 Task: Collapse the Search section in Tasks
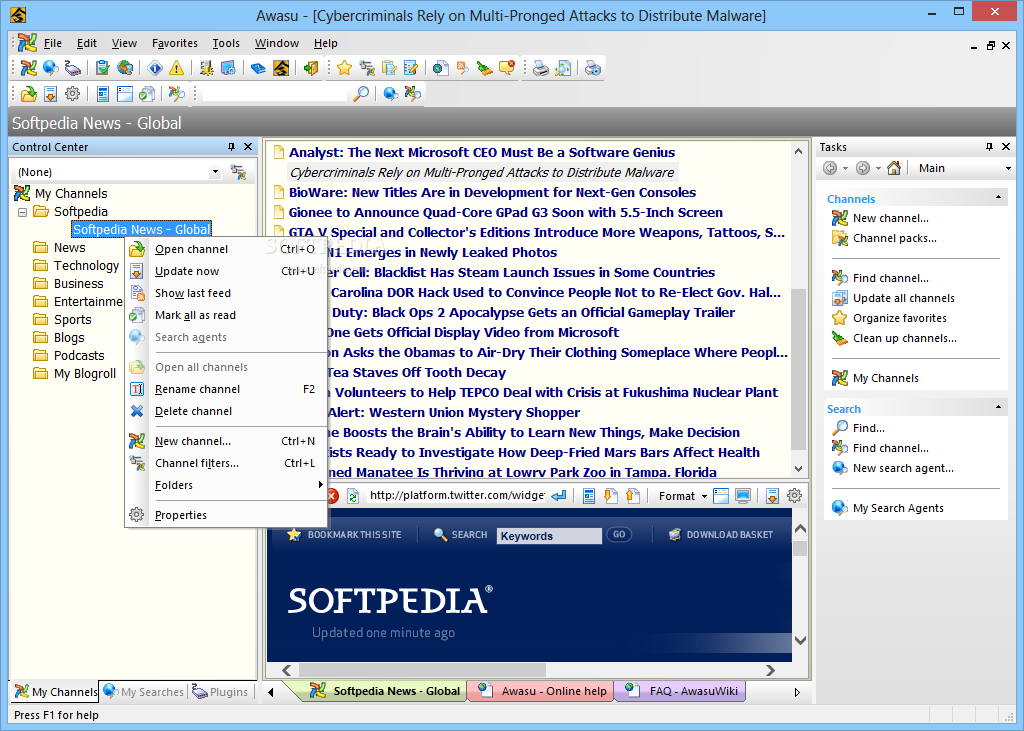(x=998, y=407)
